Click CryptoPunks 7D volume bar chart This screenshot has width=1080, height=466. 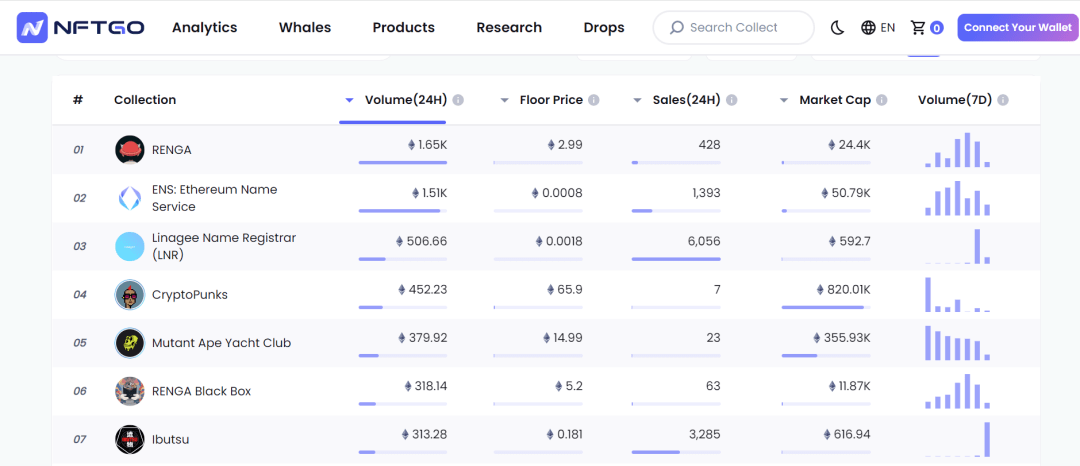coord(957,295)
